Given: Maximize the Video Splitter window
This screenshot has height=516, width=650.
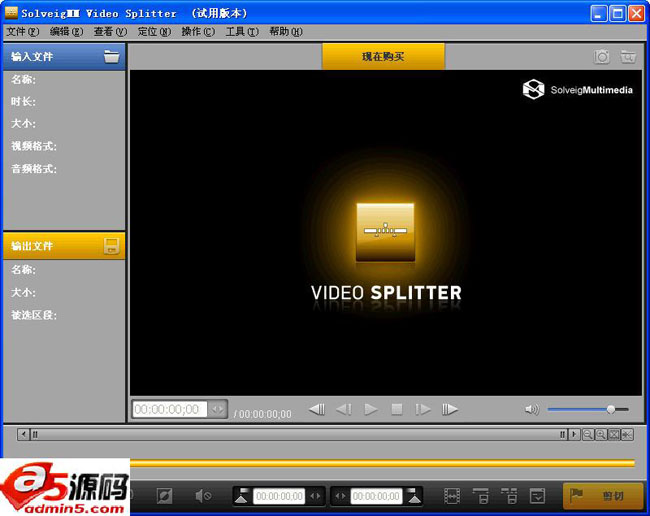Looking at the screenshot, I should (x=617, y=14).
